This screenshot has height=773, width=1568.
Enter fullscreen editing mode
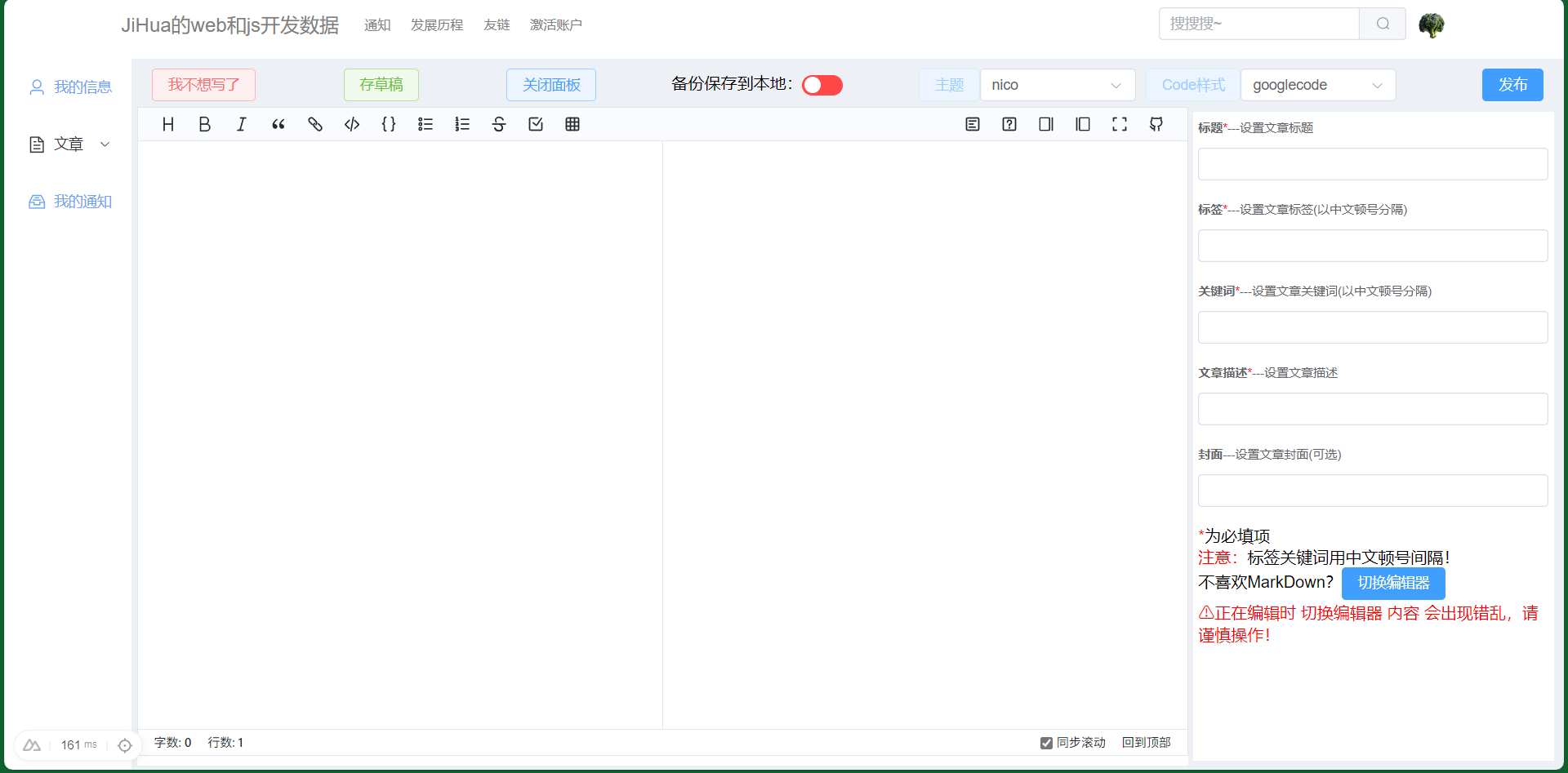(1120, 124)
